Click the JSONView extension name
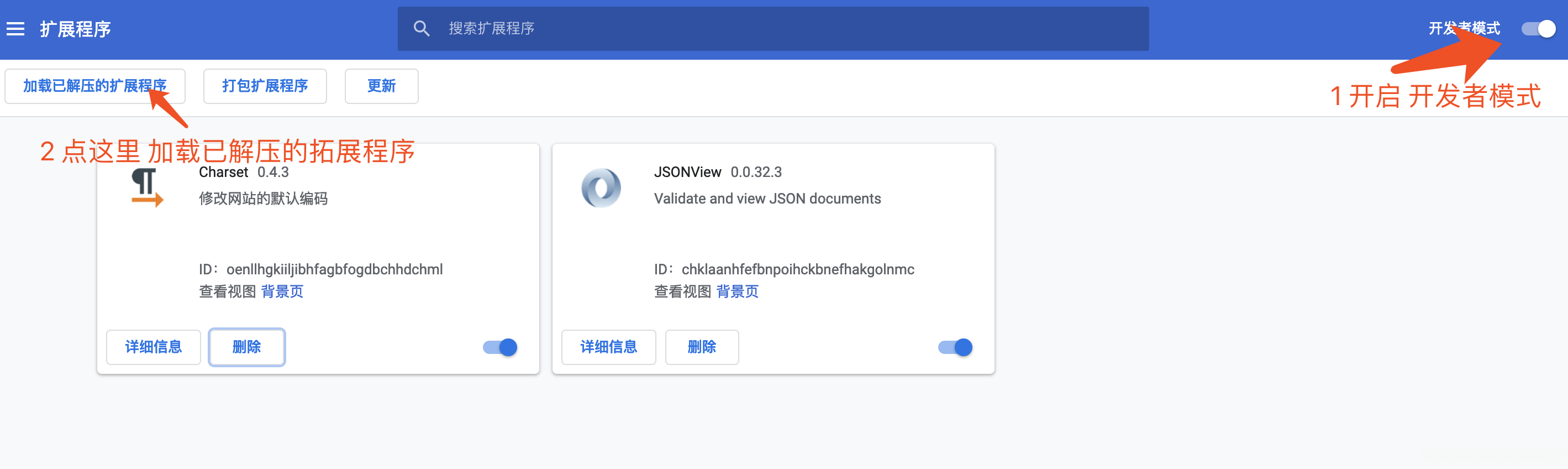 click(x=688, y=173)
